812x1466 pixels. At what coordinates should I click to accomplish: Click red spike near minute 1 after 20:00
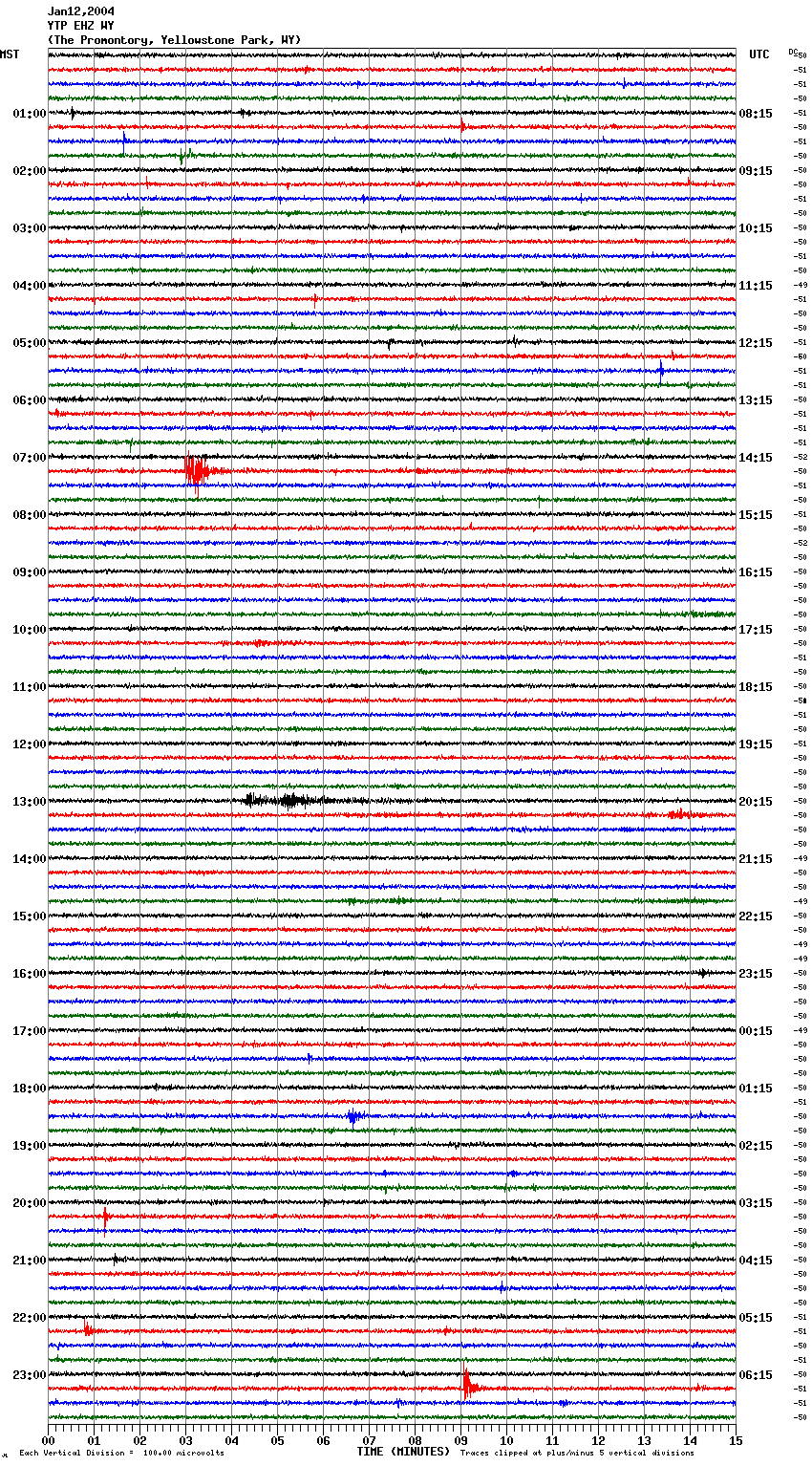coord(105,1217)
